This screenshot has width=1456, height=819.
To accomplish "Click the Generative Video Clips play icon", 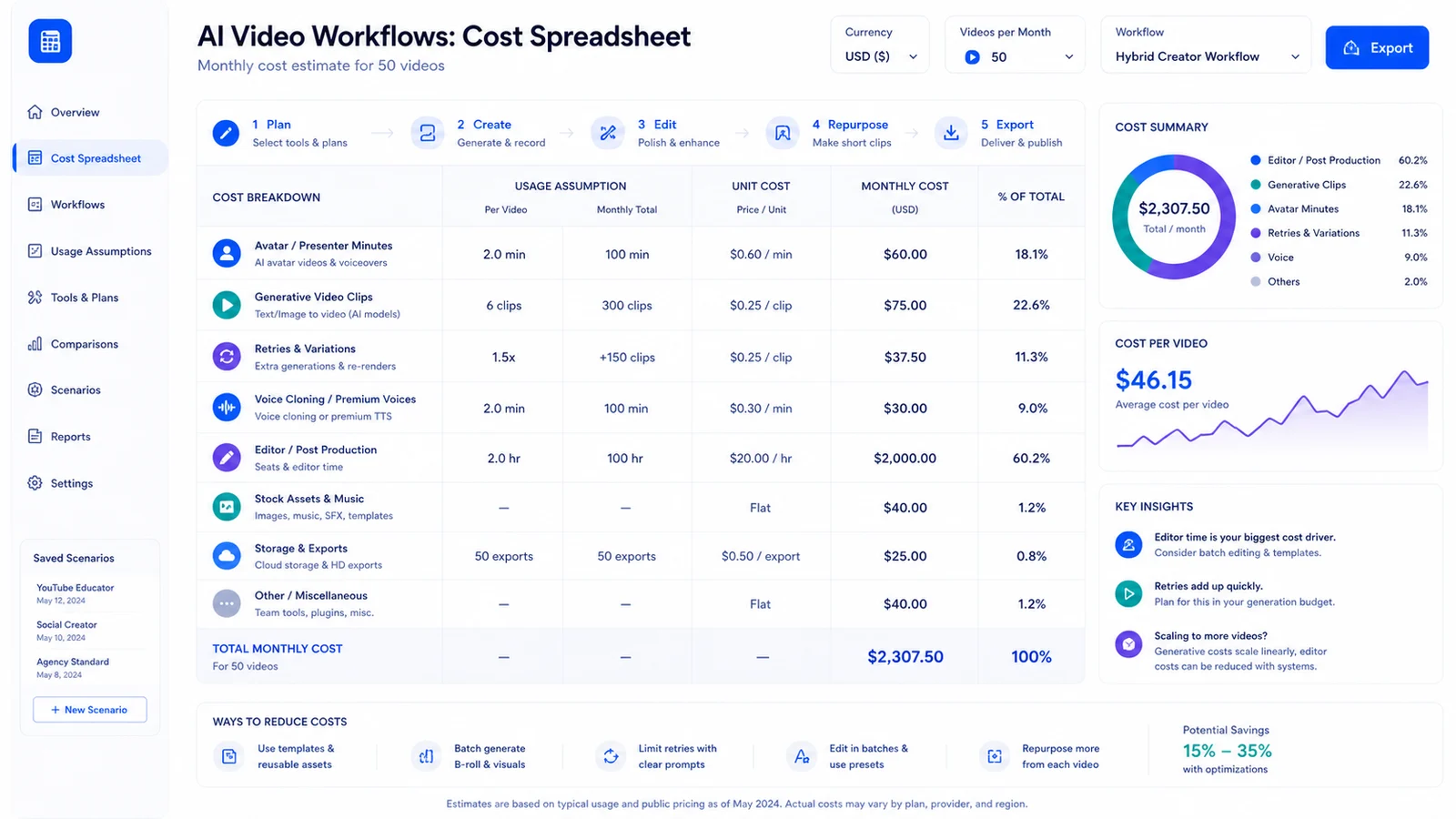I will coord(227,304).
